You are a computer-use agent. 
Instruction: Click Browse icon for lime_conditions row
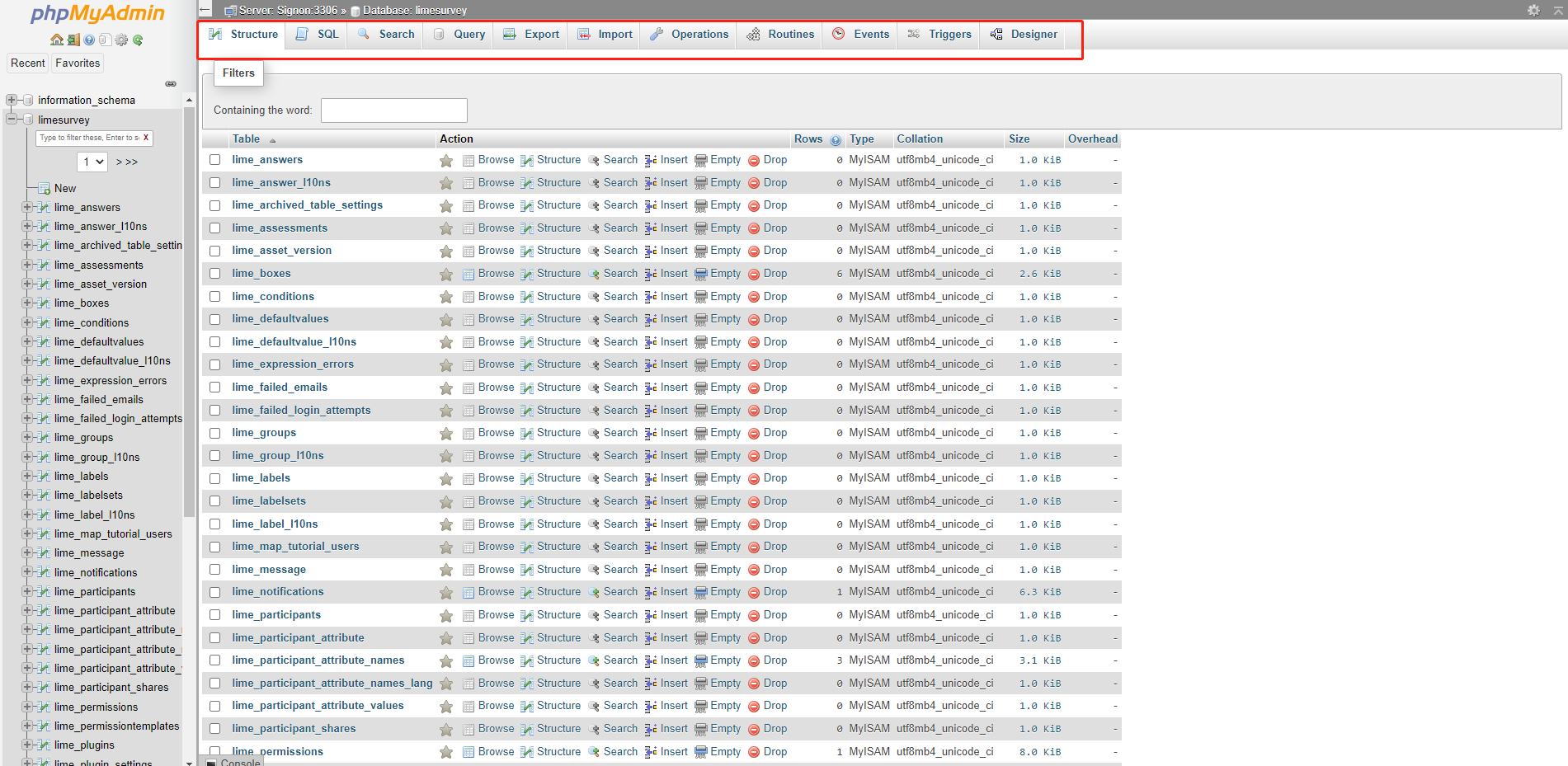click(469, 297)
